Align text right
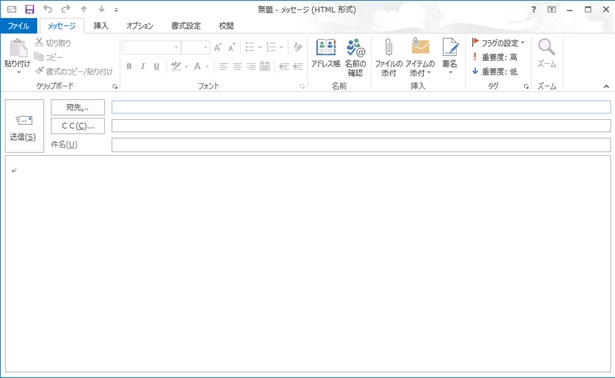 pyautogui.click(x=251, y=66)
